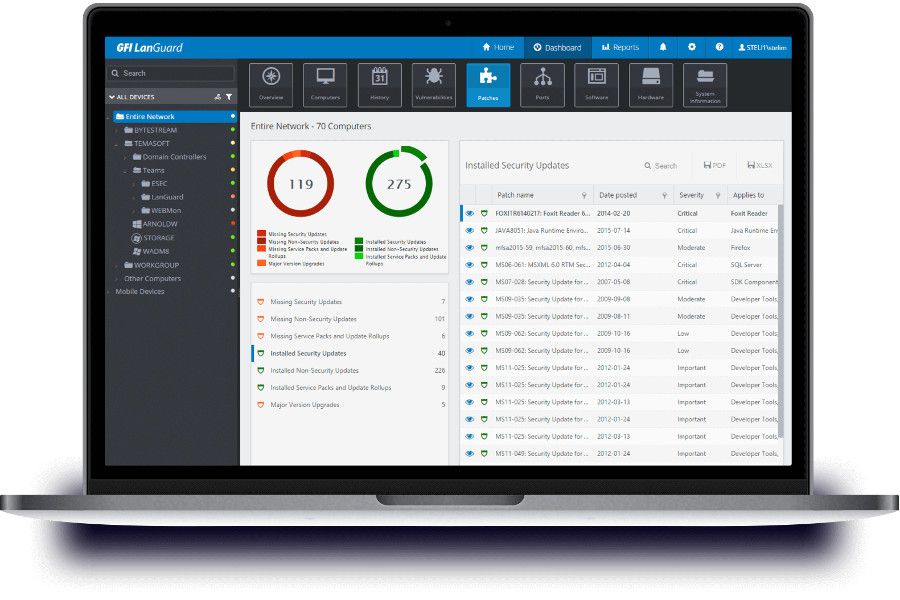Toggle the eye icon for the MS07-028 patch
Image resolution: width=900 pixels, height=600 pixels.
pos(470,282)
